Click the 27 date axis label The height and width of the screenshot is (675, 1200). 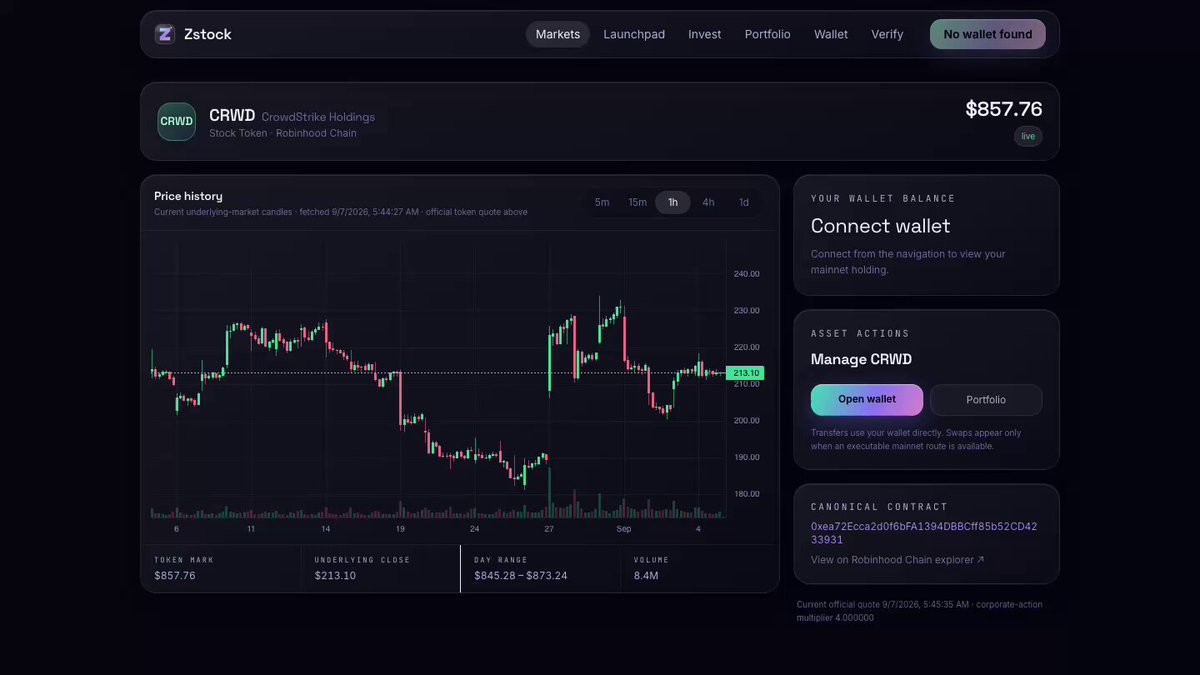tap(549, 528)
